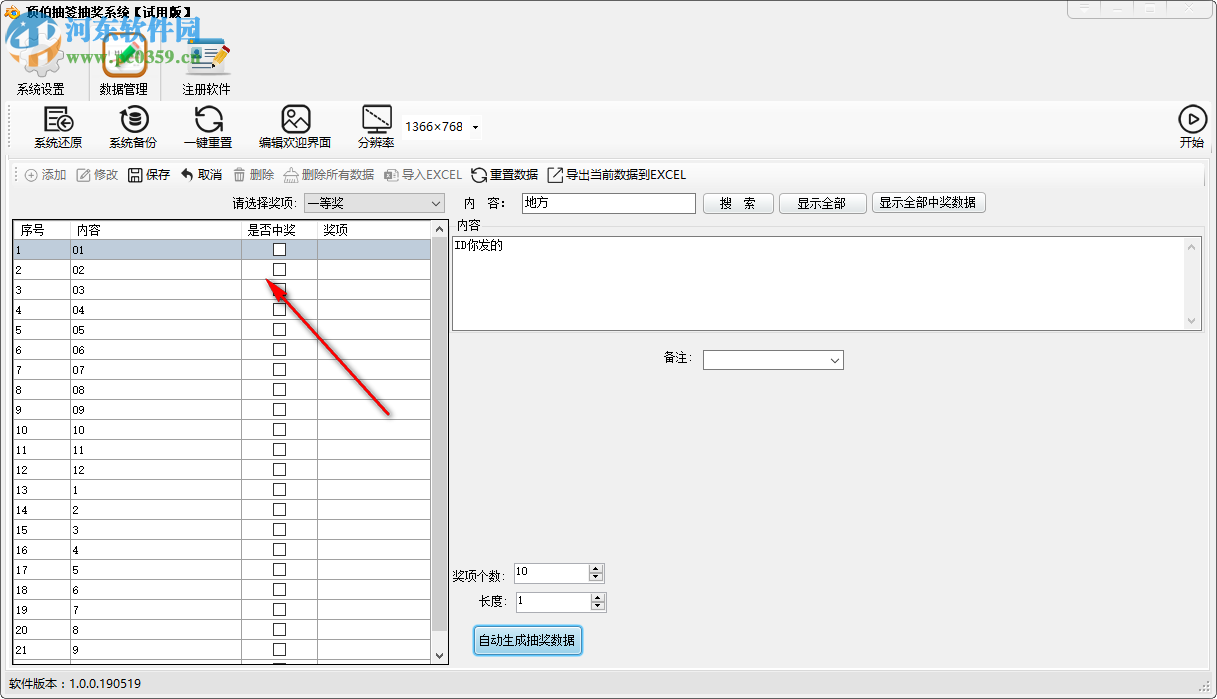
Task: Toggle 是否中奖 checkbox in sequence row 19
Action: point(279,610)
